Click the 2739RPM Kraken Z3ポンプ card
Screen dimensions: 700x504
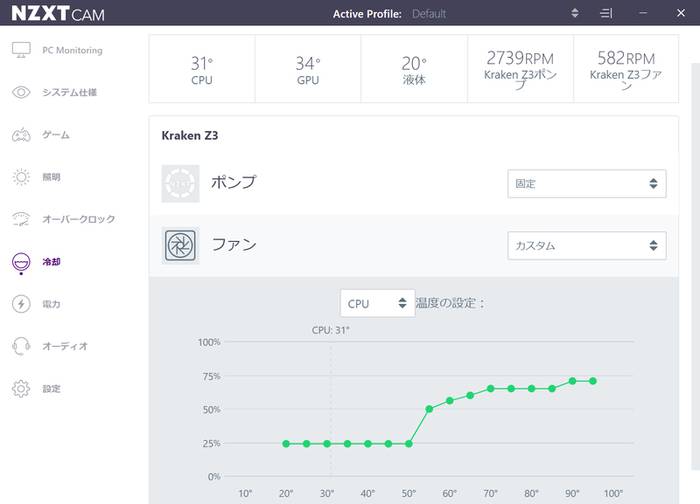click(x=520, y=69)
